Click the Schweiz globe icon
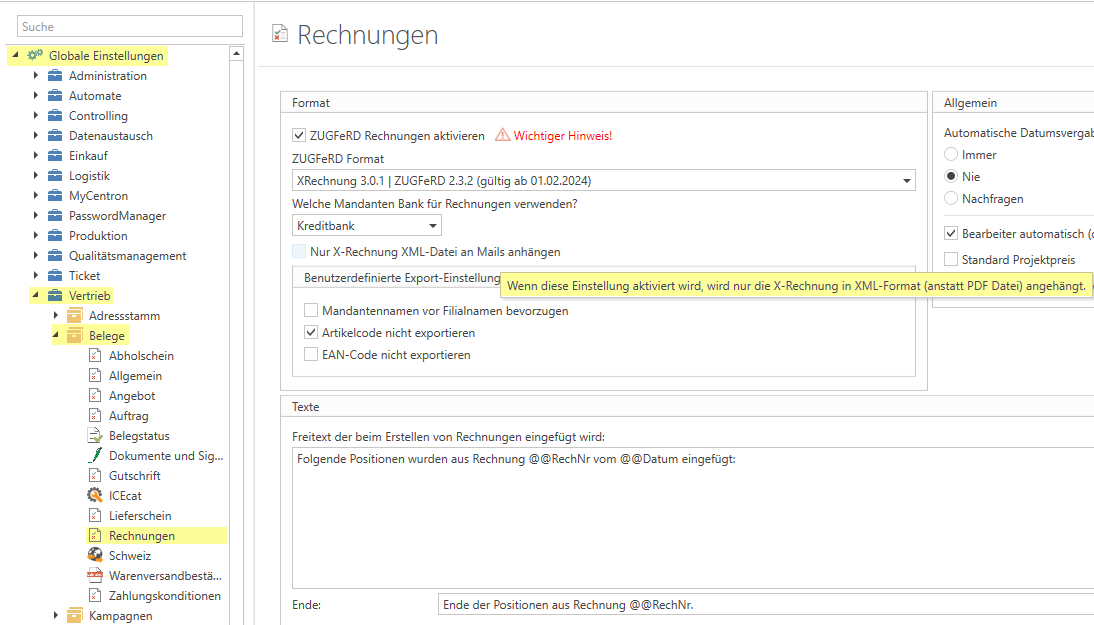 [x=95, y=556]
